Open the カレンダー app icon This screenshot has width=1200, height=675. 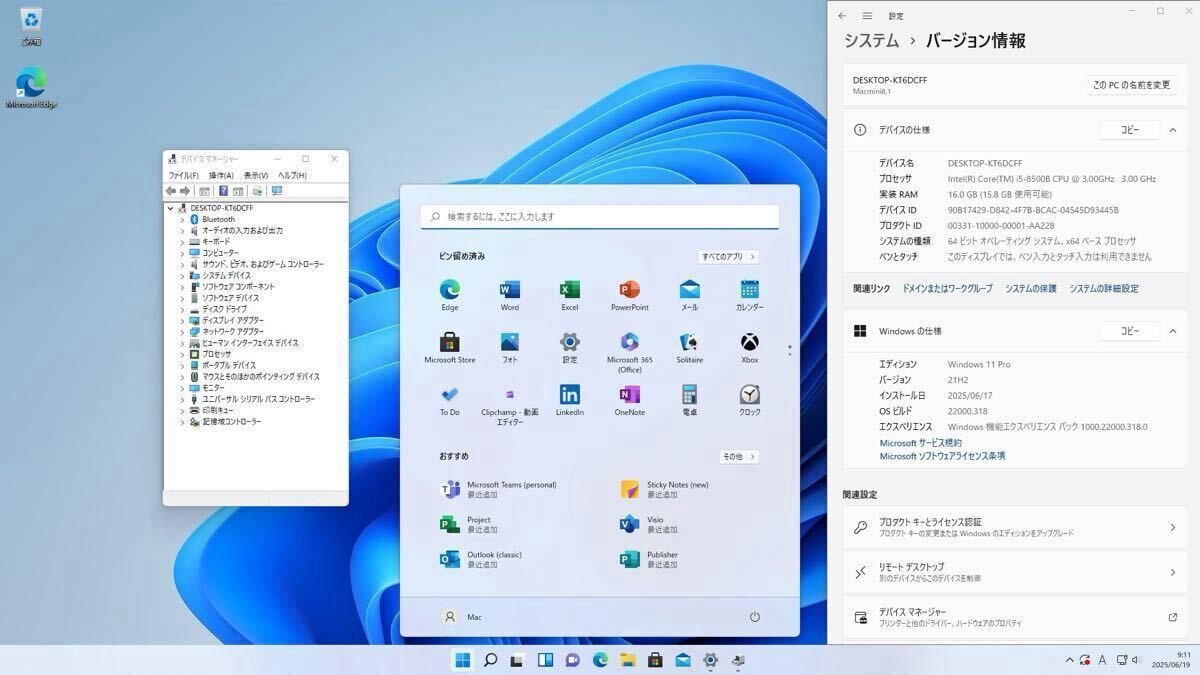(750, 290)
